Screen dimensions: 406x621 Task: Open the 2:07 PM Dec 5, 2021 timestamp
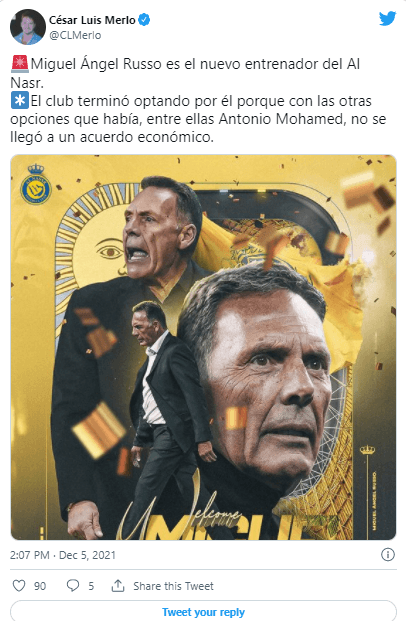(x=63, y=555)
